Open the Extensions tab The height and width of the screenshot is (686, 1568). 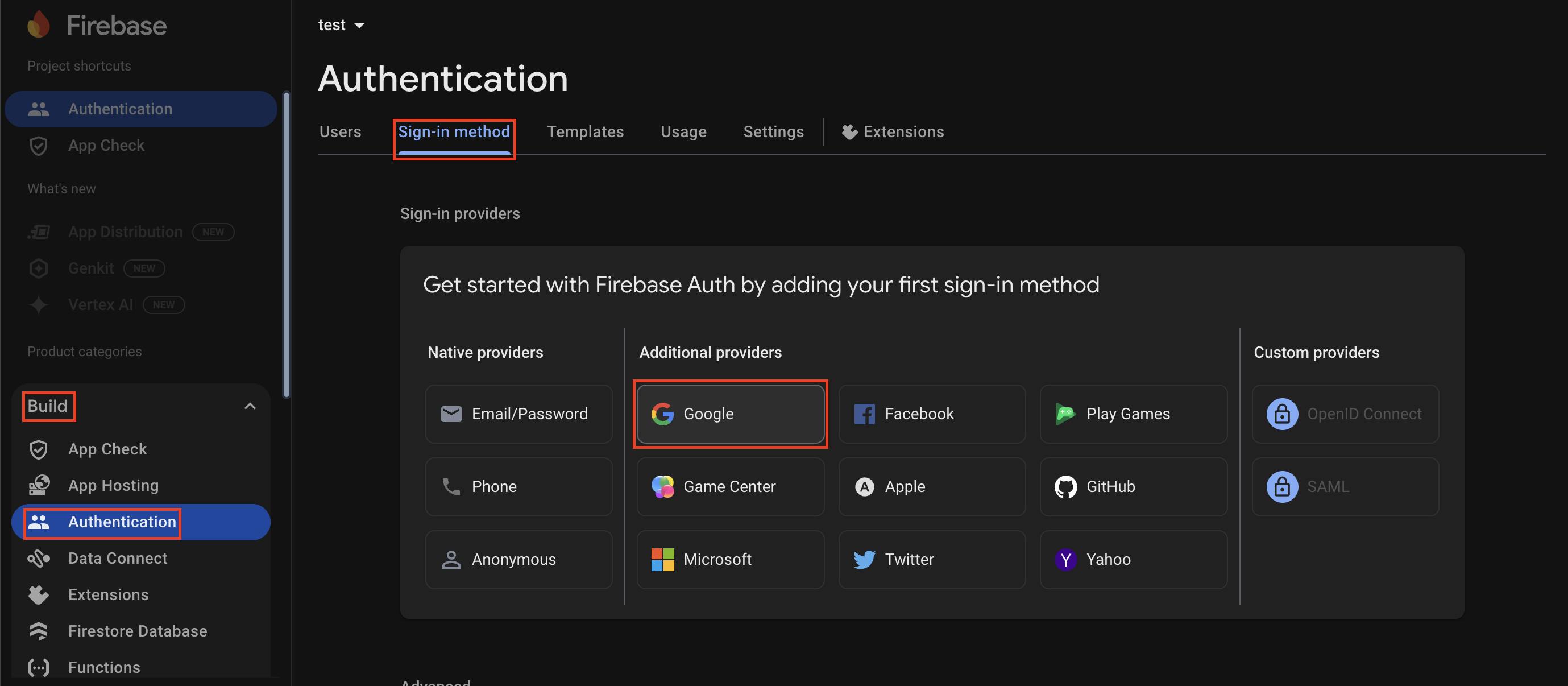coord(893,132)
